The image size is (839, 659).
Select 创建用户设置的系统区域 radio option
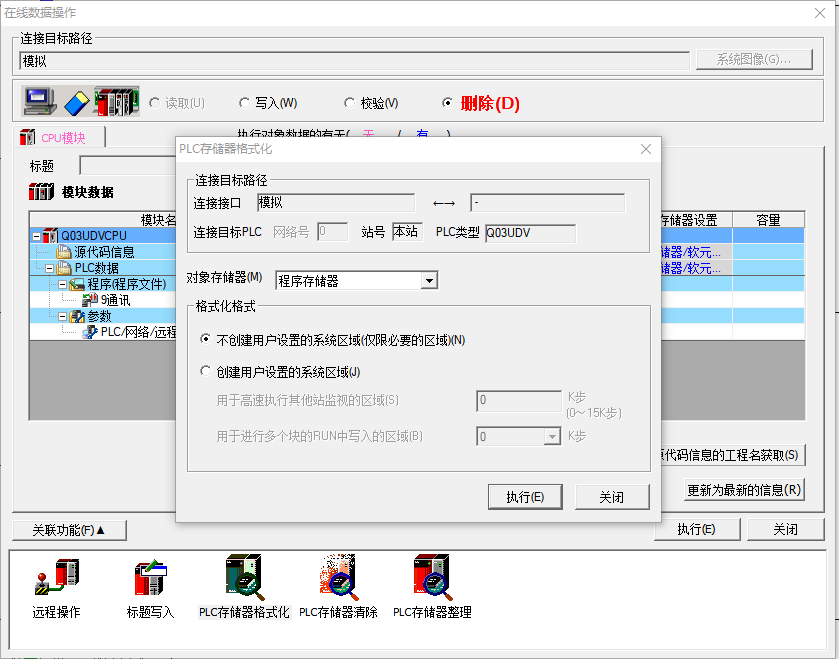pyautogui.click(x=206, y=372)
